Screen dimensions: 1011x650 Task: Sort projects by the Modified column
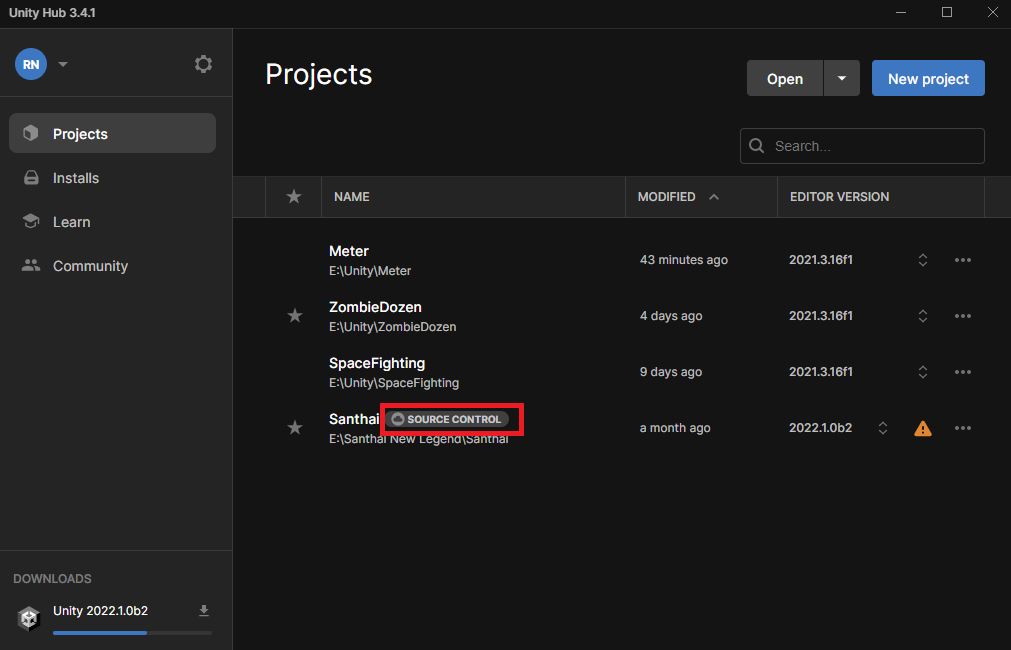[x=666, y=196]
